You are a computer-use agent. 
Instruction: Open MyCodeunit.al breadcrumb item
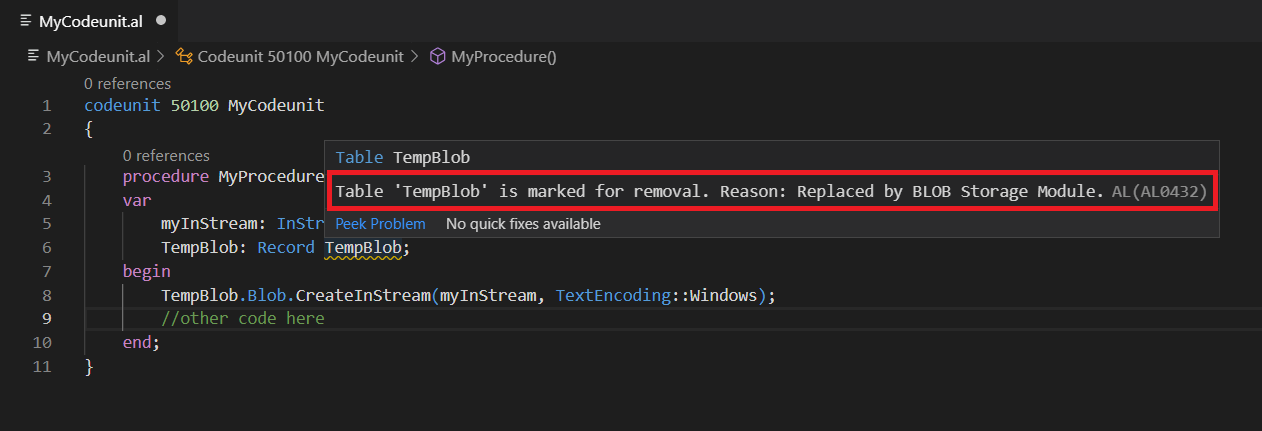point(98,57)
